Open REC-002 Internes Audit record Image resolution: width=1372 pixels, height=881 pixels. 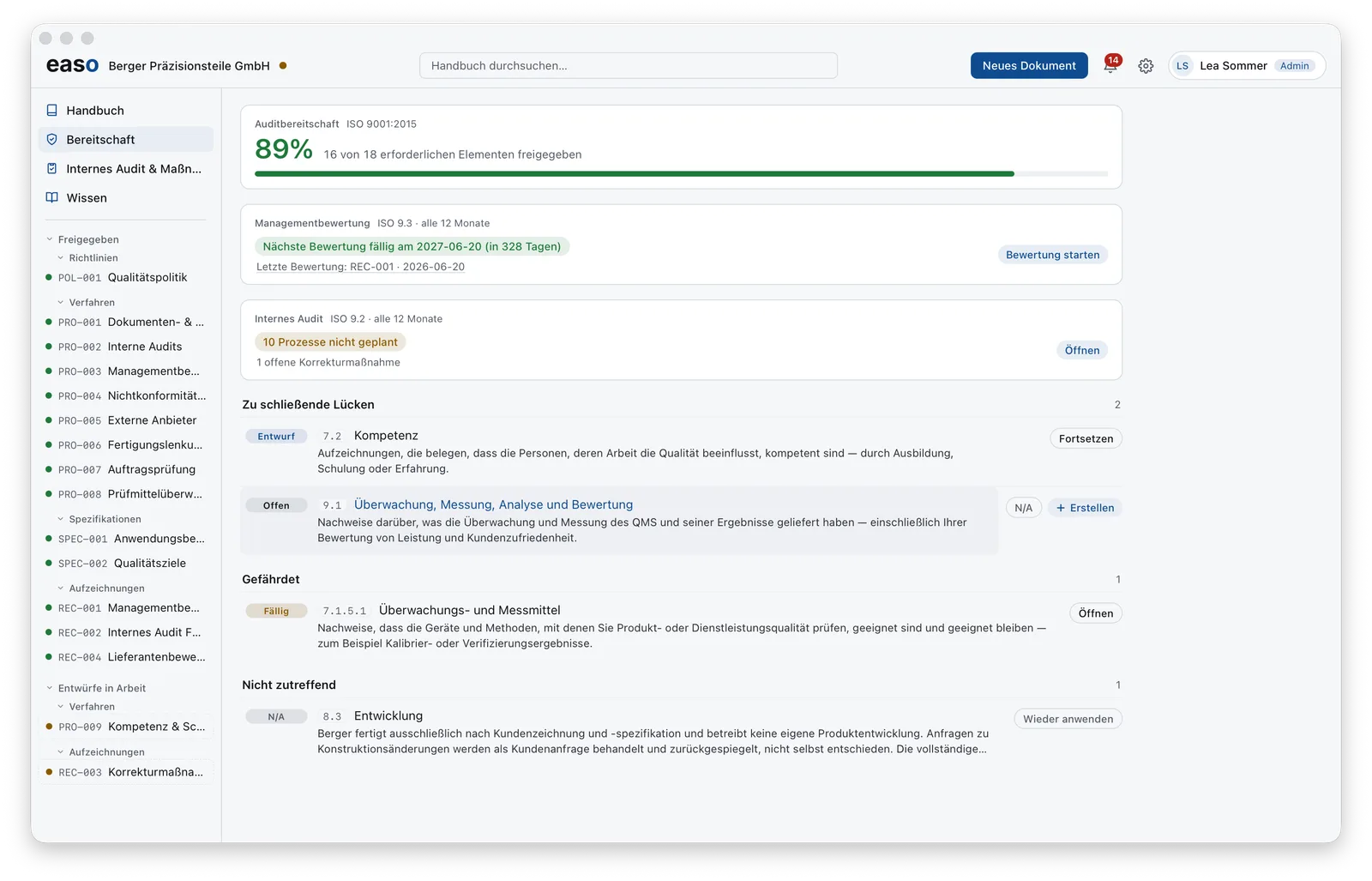126,632
